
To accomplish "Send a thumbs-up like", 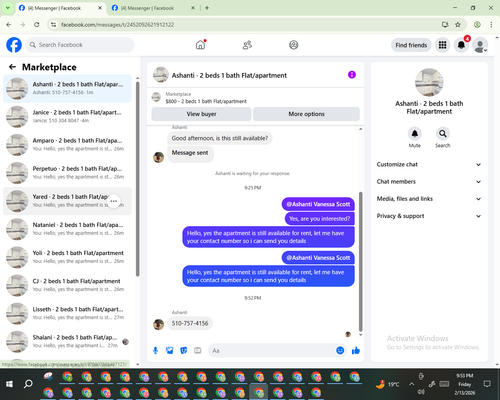I will [x=356, y=350].
